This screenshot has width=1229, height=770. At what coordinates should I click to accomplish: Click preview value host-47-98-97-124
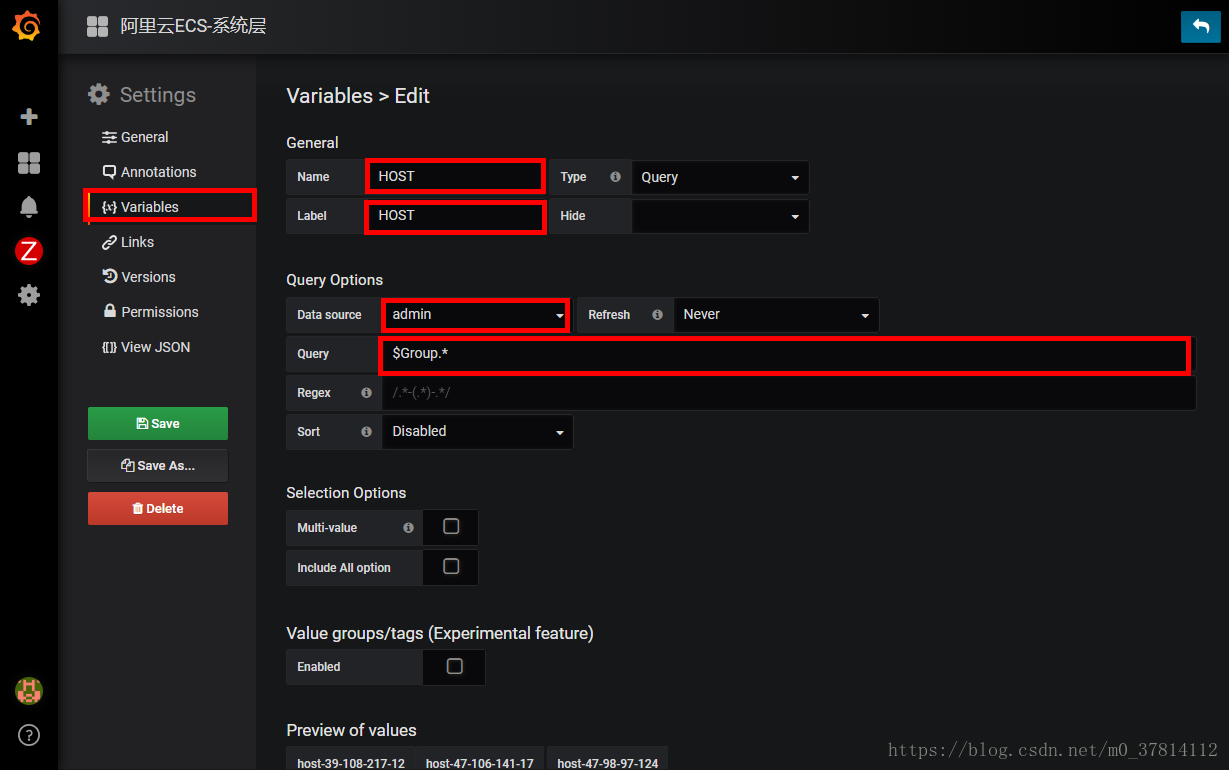(608, 762)
